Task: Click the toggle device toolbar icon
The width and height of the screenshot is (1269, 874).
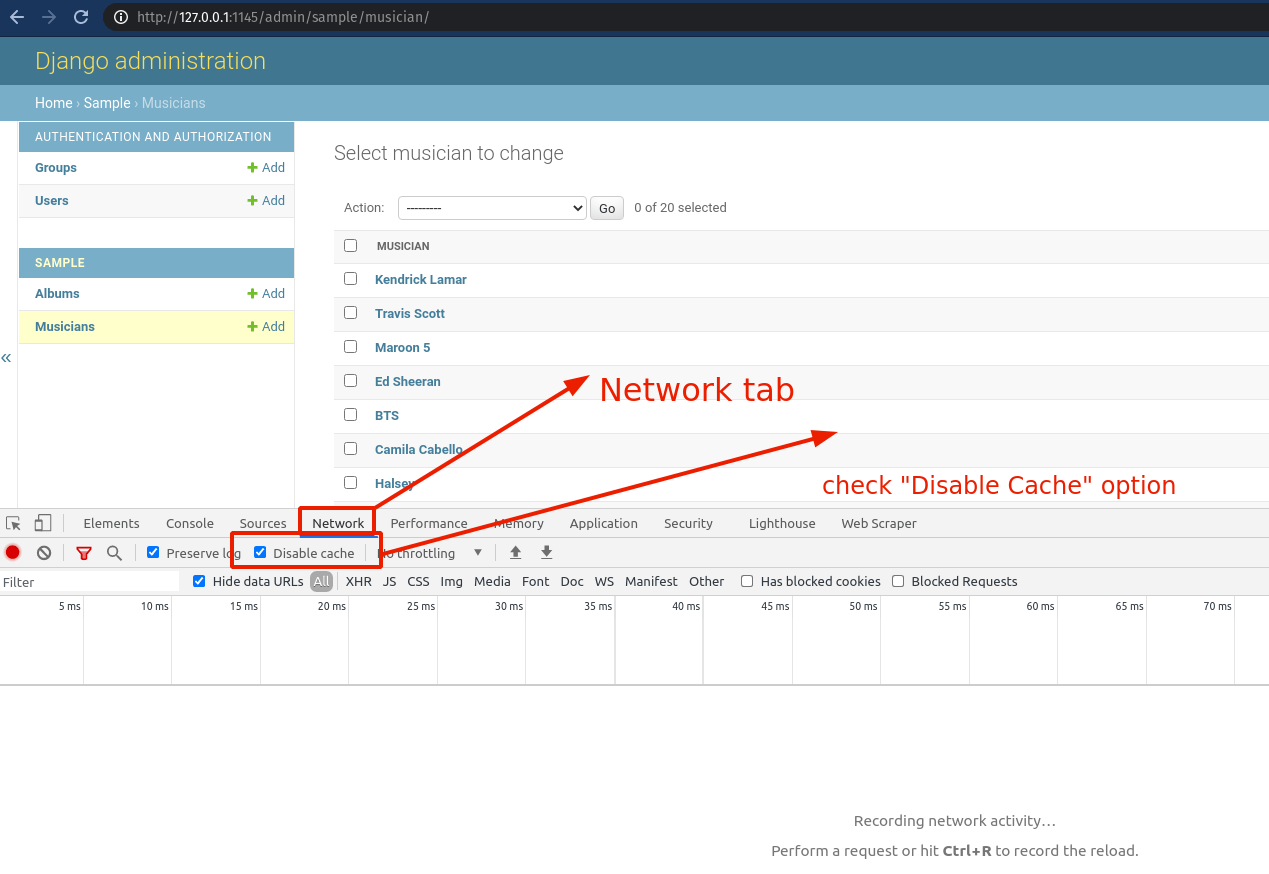Action: pos(42,523)
